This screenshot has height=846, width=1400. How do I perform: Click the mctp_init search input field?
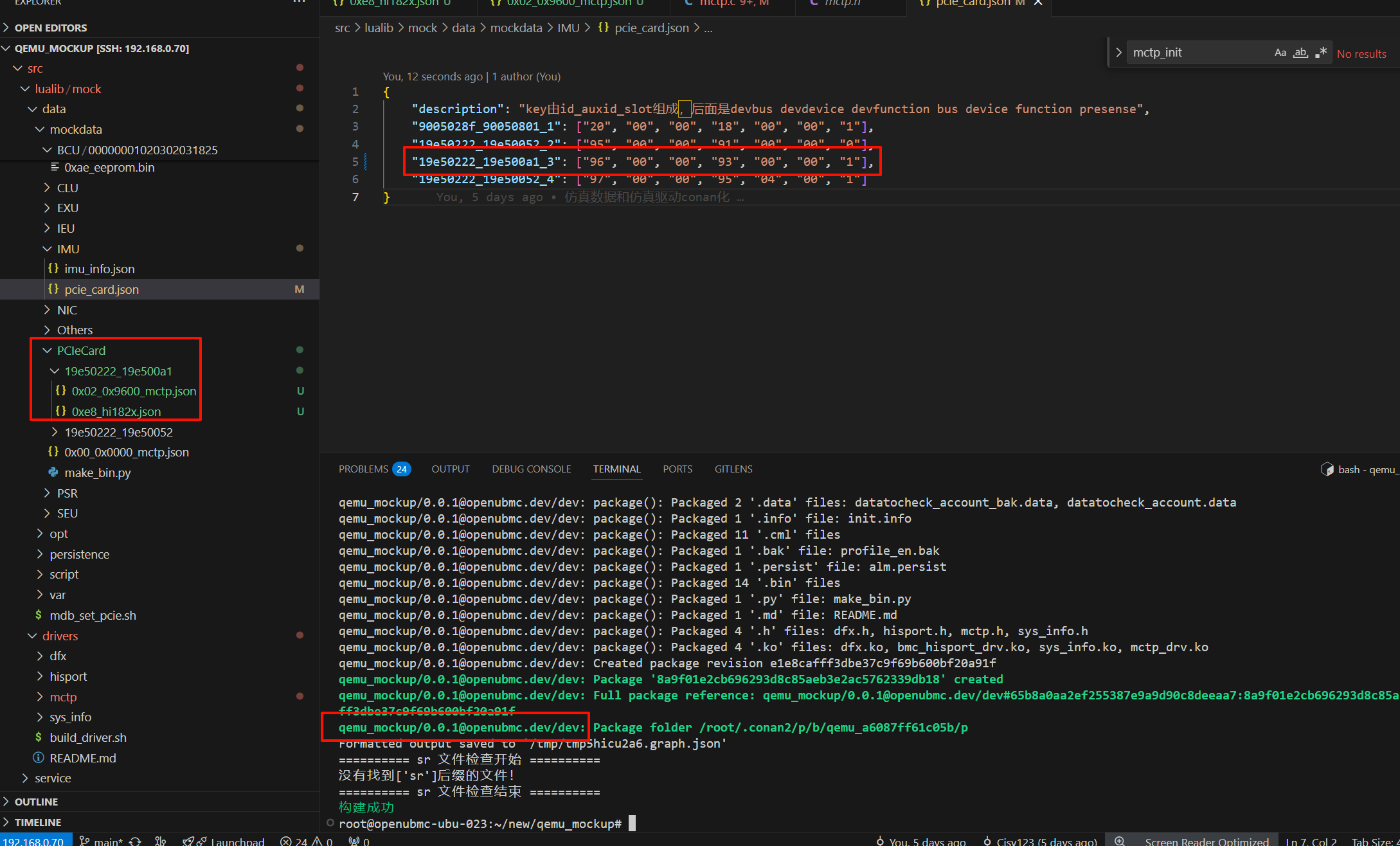(x=1196, y=53)
